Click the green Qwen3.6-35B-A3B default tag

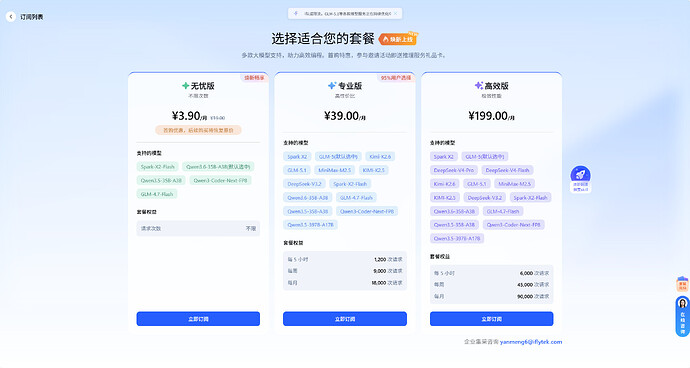[218, 166]
